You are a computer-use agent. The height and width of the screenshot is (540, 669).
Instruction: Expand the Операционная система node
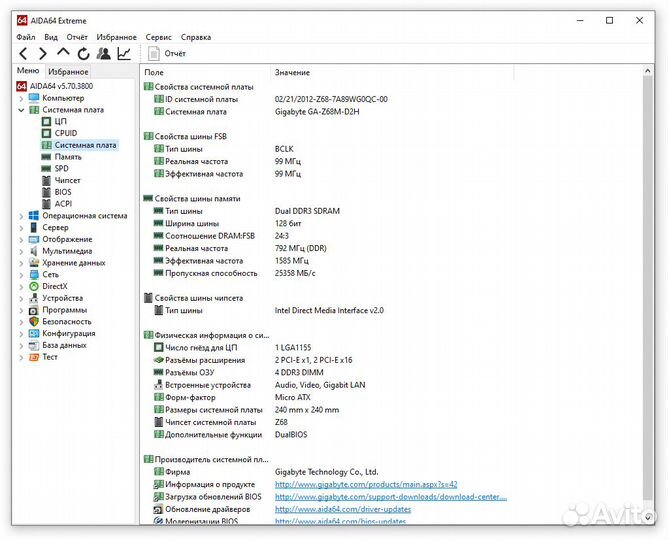21,215
